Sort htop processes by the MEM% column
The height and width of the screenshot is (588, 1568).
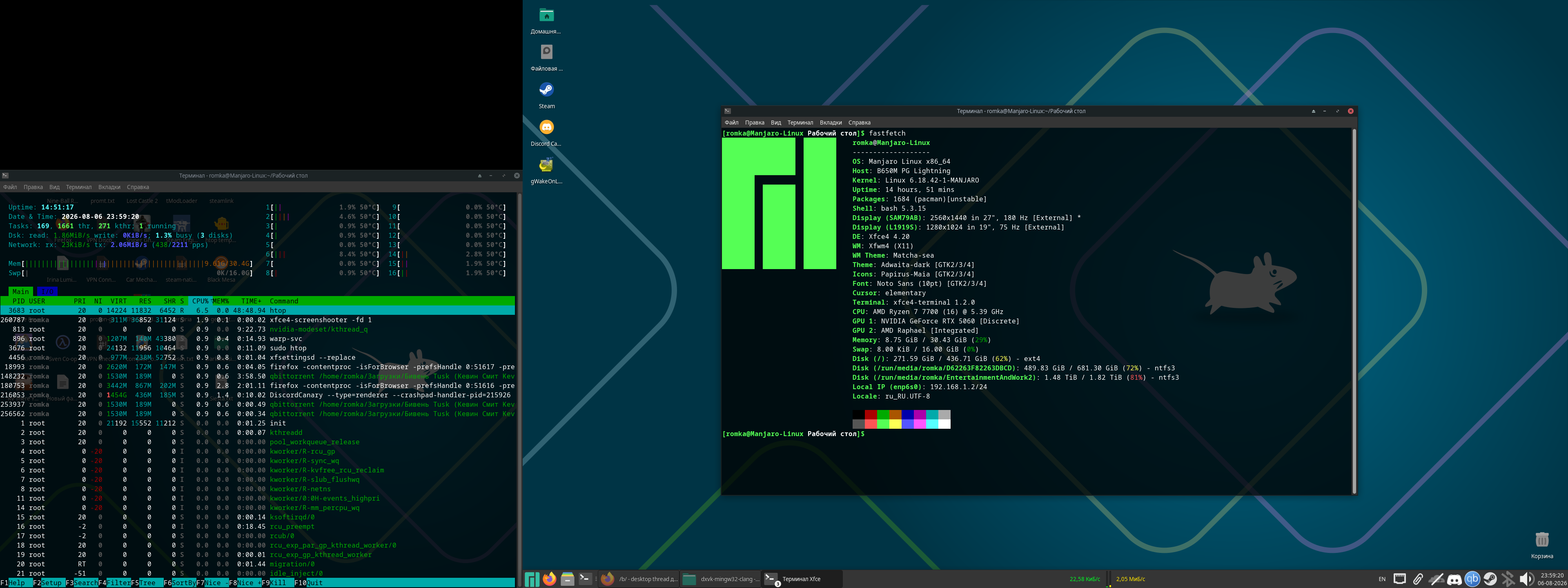pyautogui.click(x=220, y=301)
